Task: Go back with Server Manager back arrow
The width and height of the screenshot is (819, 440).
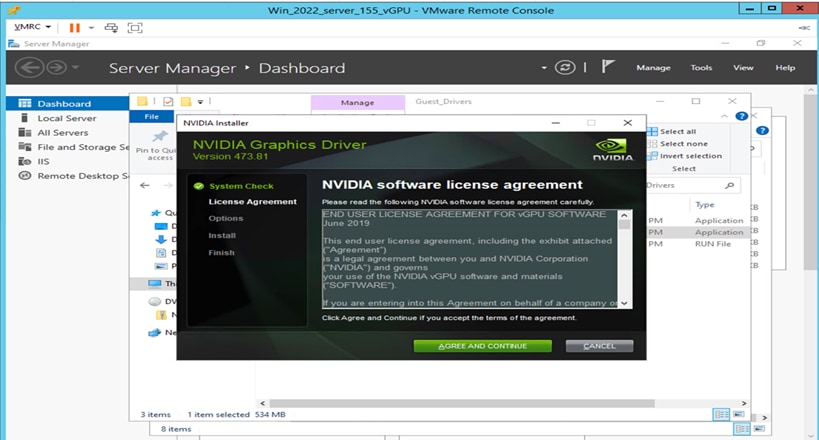Action: (x=29, y=67)
